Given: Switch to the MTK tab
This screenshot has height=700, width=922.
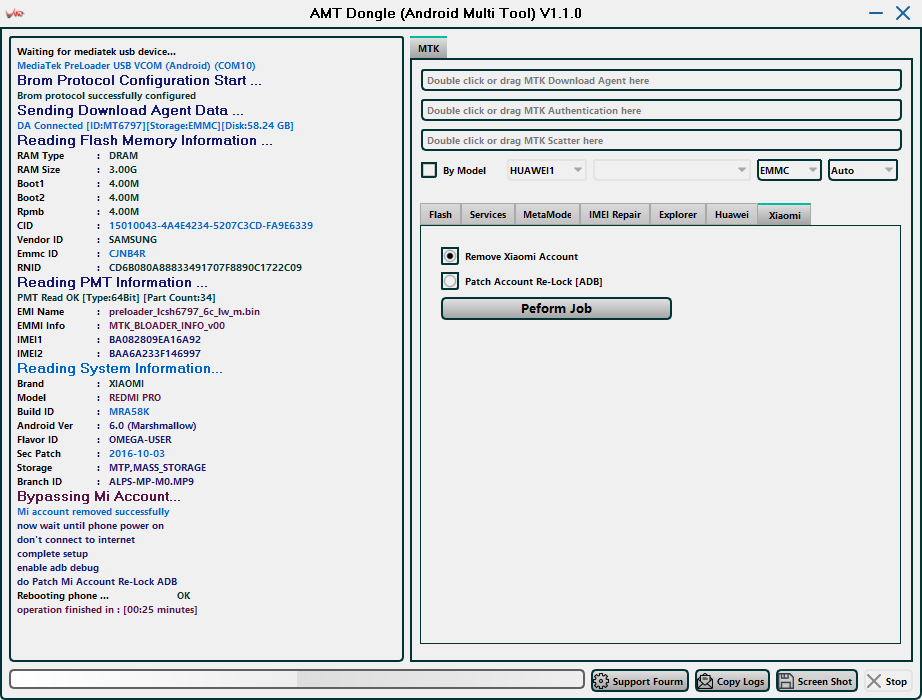Looking at the screenshot, I should click(429, 48).
